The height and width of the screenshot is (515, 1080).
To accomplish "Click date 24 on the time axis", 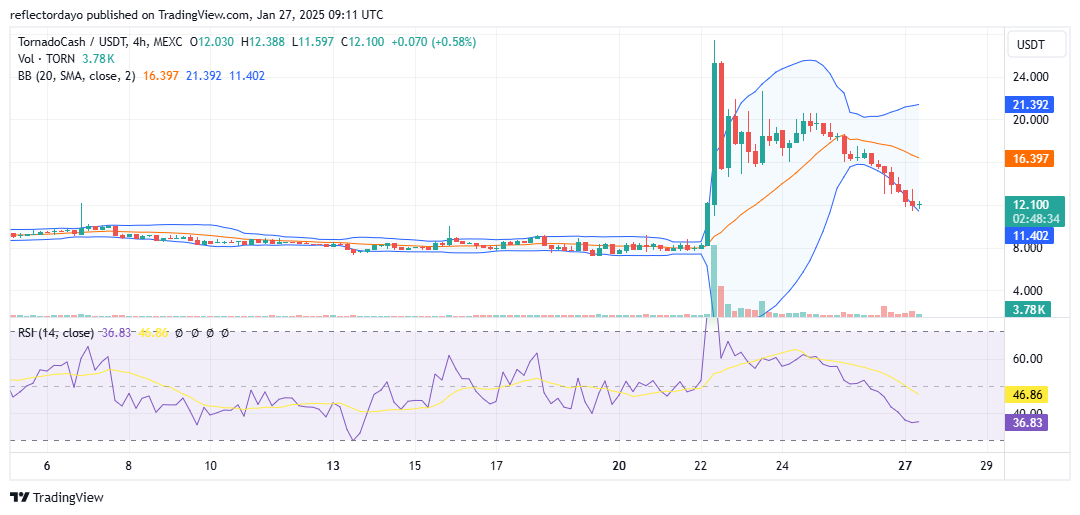I will pyautogui.click(x=781, y=466).
